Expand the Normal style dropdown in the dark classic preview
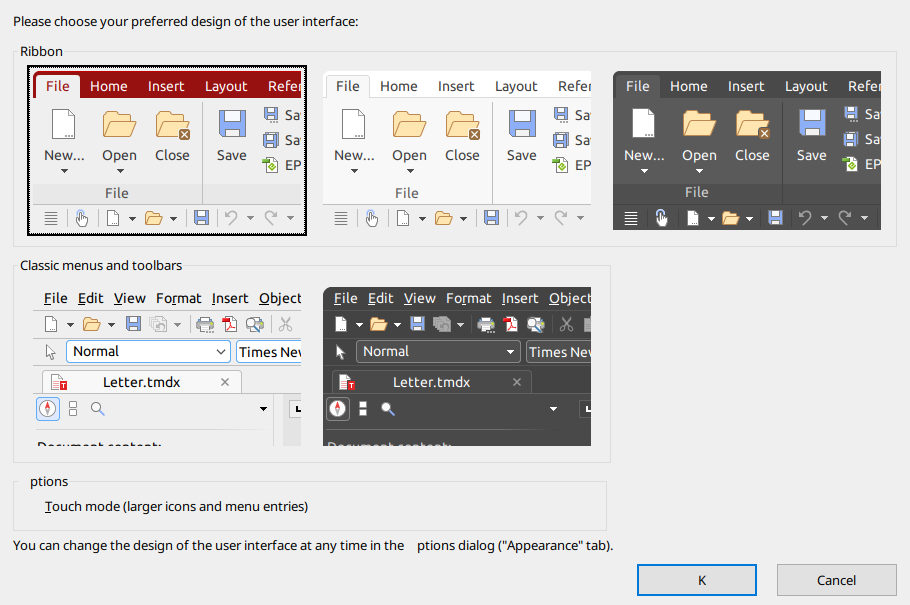910x605 pixels. pos(510,352)
